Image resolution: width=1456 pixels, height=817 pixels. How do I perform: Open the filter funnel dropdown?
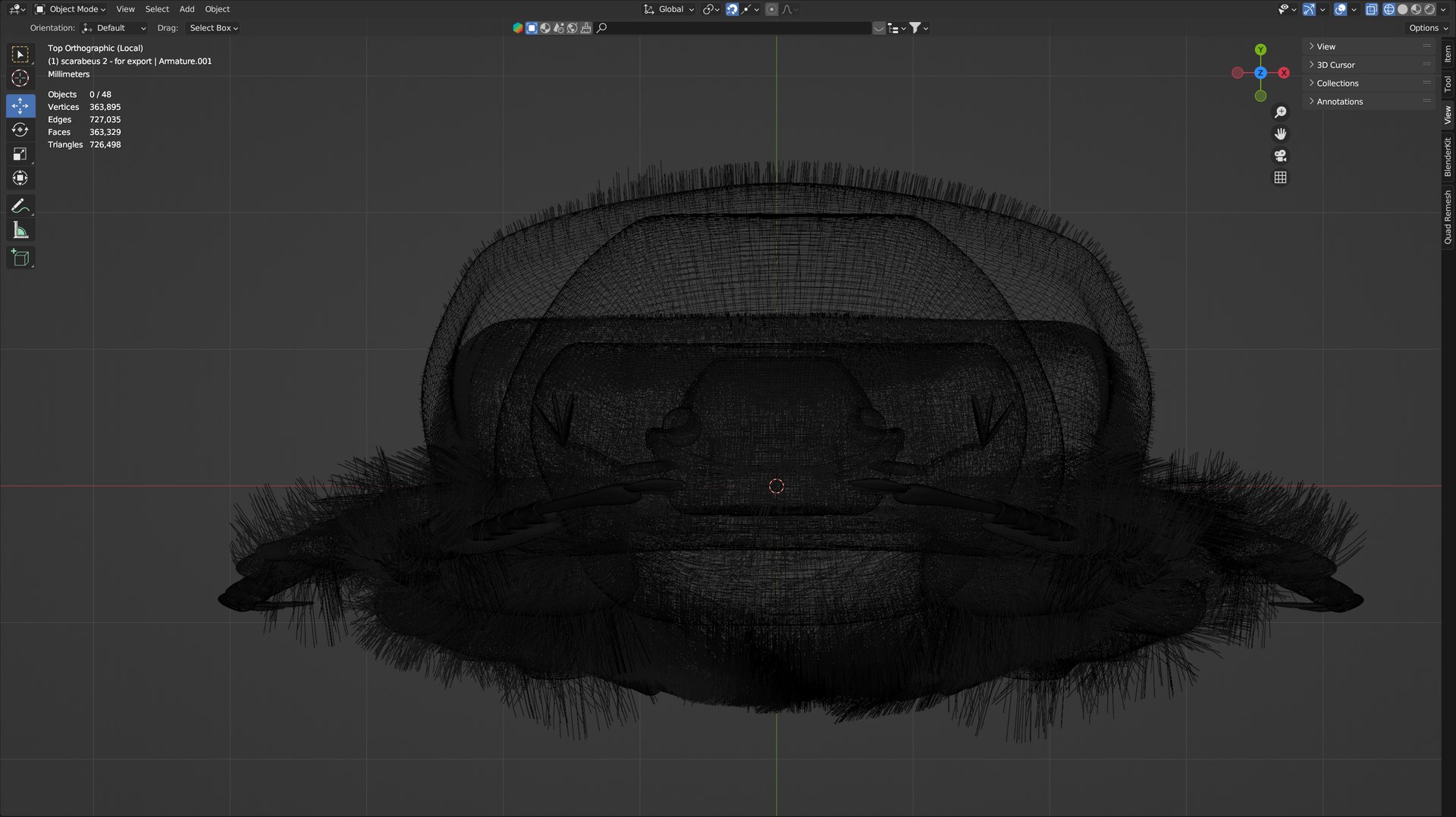tap(919, 28)
